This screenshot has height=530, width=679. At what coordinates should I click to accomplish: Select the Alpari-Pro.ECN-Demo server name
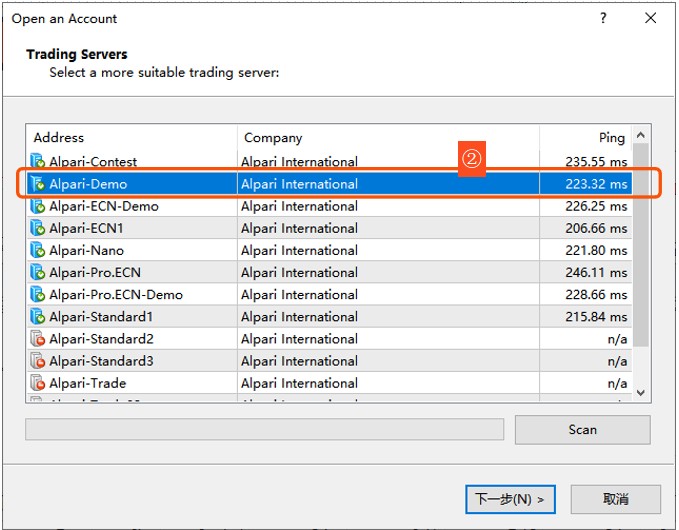point(116,294)
